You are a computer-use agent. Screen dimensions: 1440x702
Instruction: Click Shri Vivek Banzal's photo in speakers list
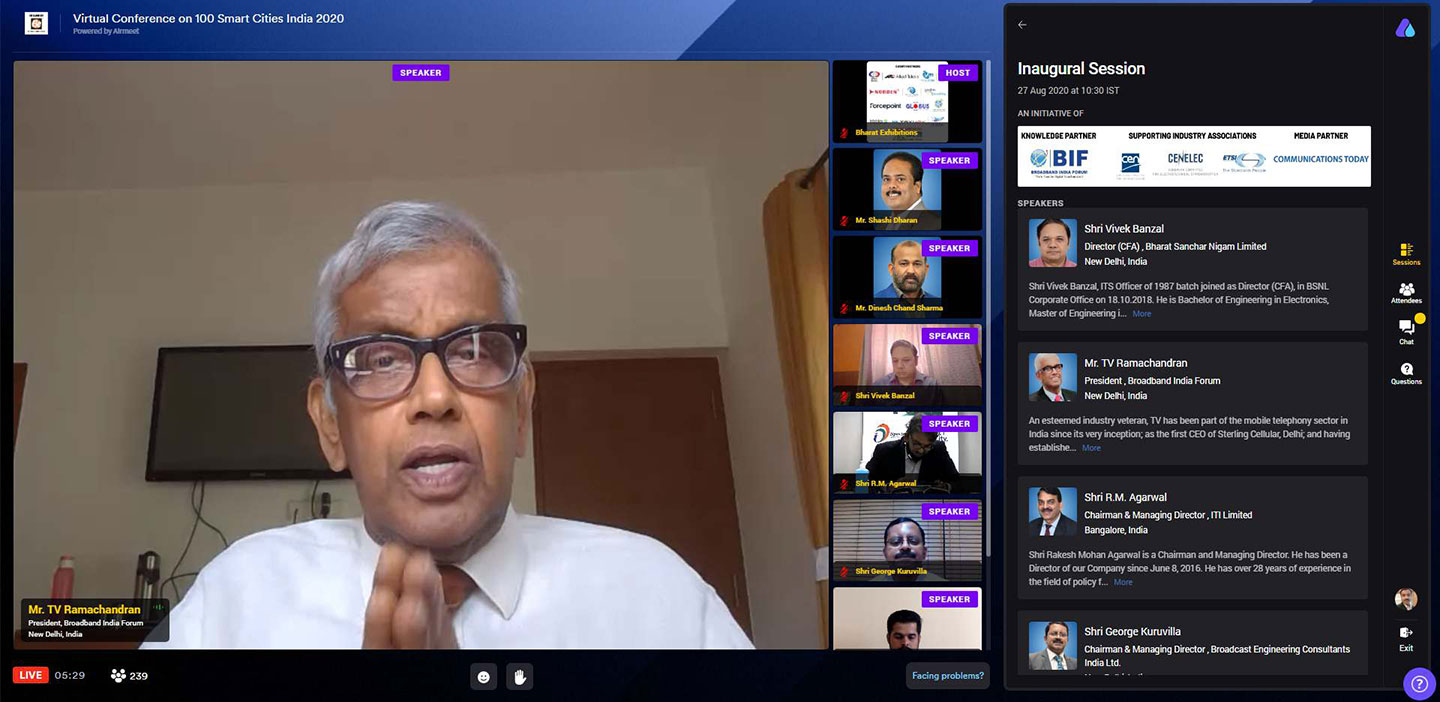pos(1053,243)
